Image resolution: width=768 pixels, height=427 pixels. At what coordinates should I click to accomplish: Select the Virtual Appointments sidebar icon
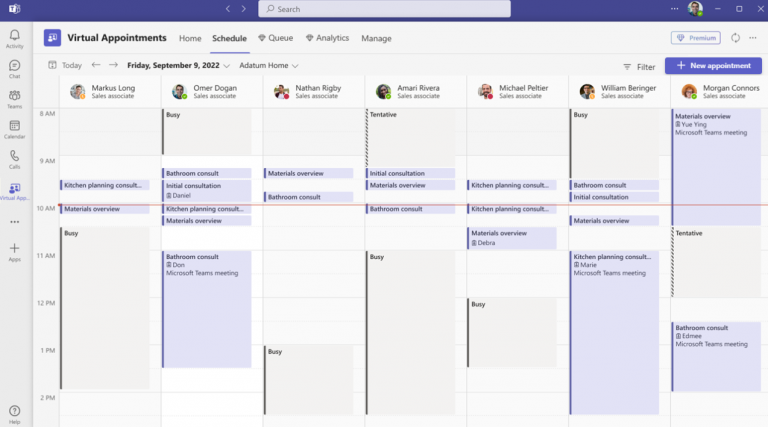tap(15, 191)
